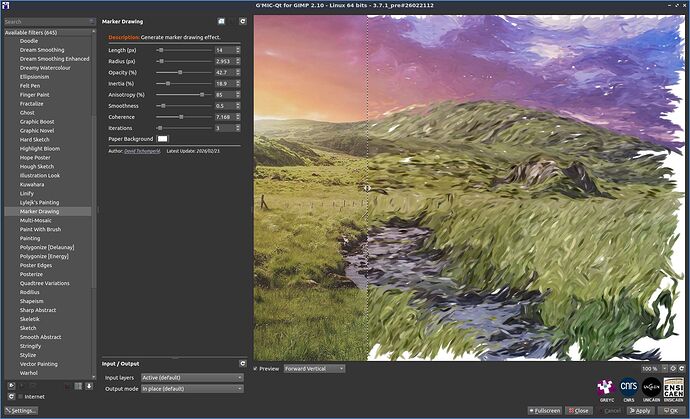This screenshot has height=419, width=690.
Task: Click the refresh icon in Input / Output panel
Action: pos(242,363)
